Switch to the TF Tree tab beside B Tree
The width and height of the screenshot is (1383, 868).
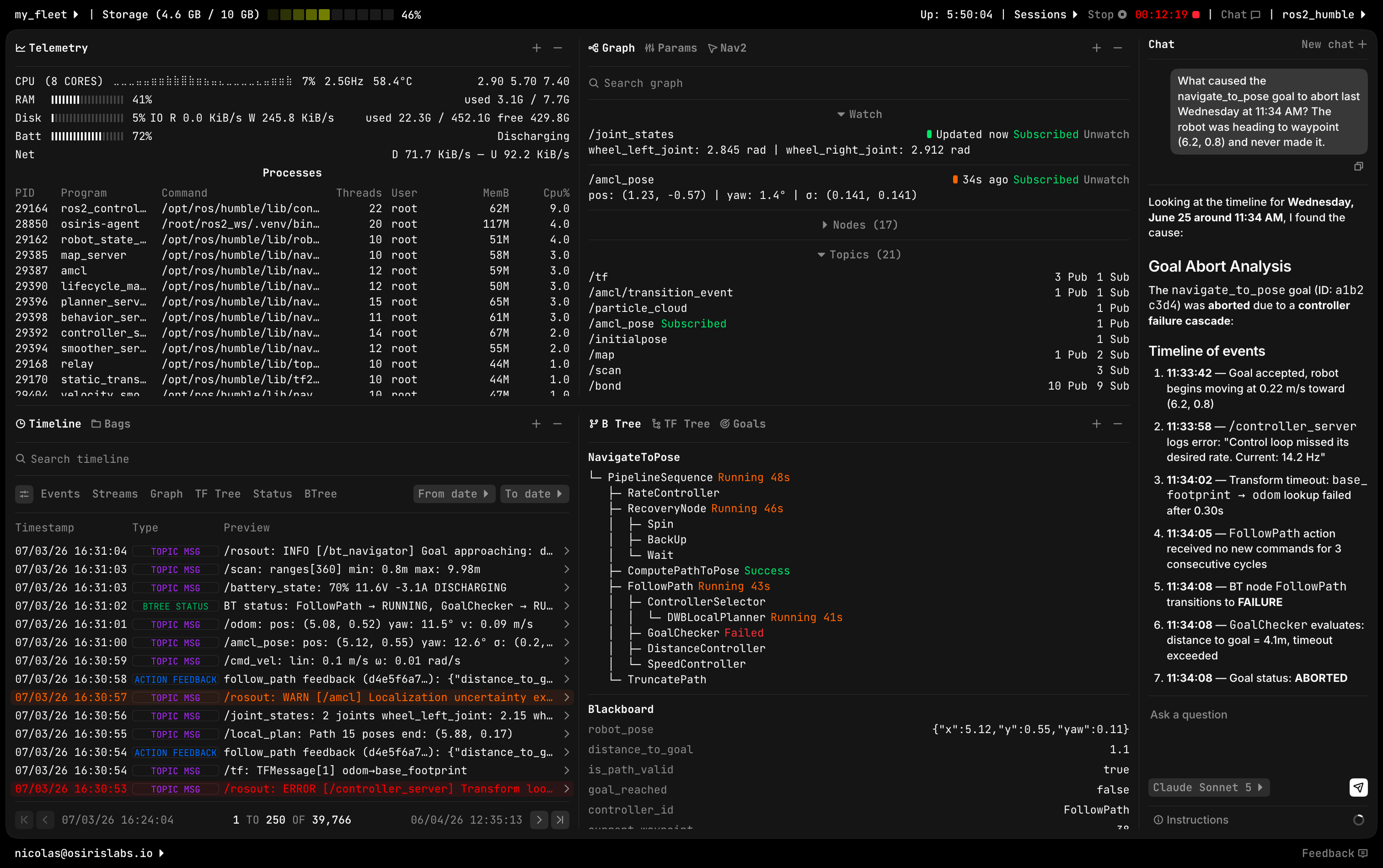(x=681, y=423)
